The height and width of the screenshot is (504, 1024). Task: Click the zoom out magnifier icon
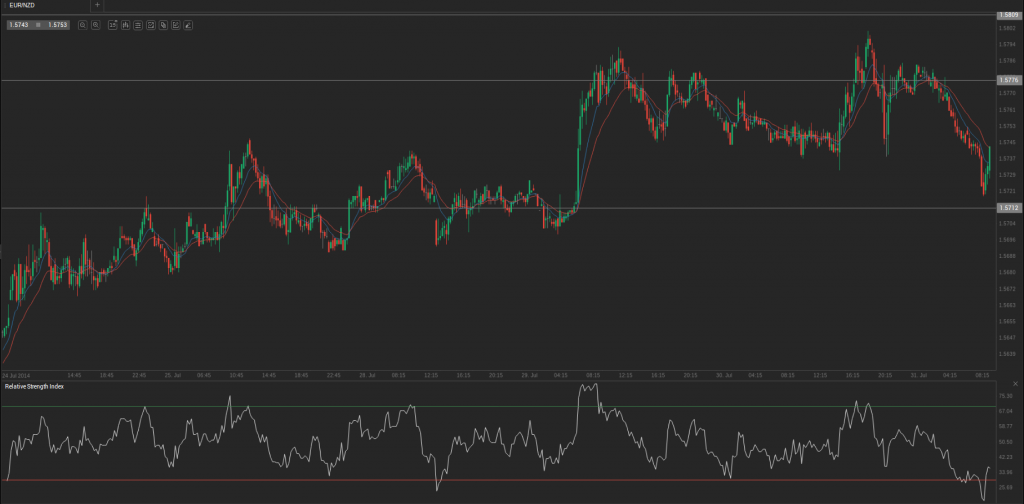tap(82, 24)
